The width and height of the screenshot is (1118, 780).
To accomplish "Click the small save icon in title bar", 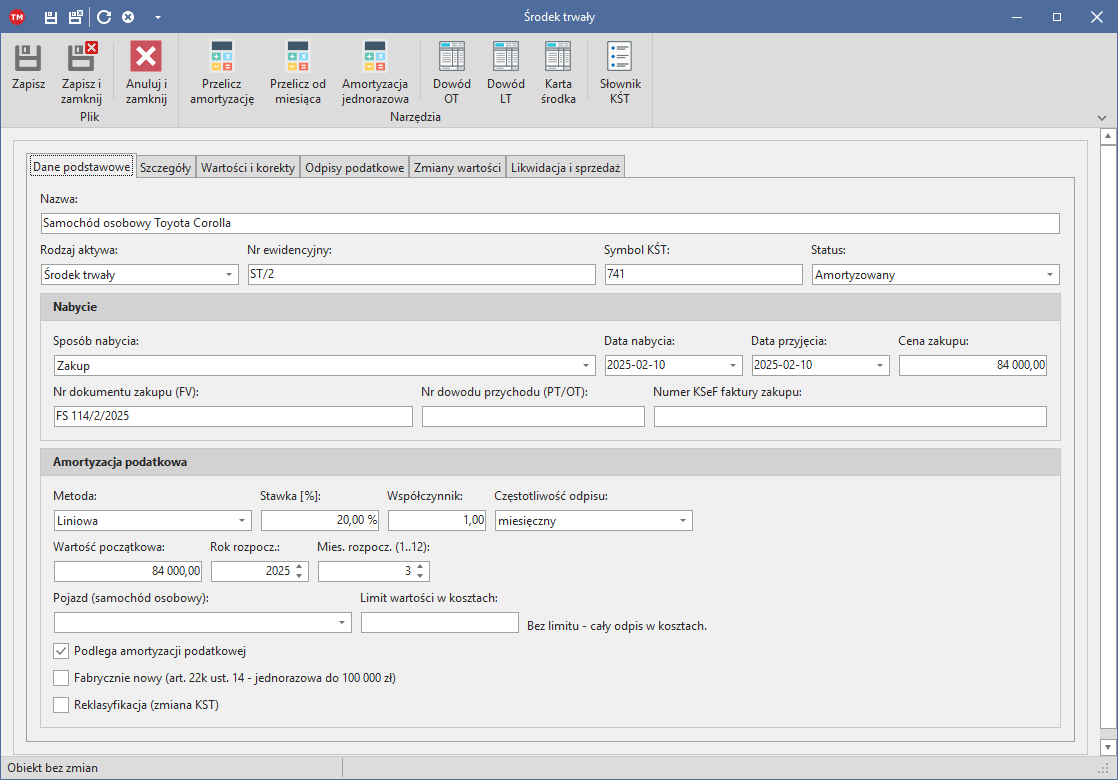I will click(x=51, y=17).
